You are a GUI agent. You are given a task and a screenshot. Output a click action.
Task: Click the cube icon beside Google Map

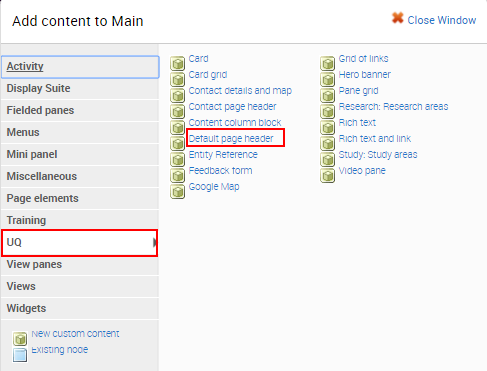177,191
